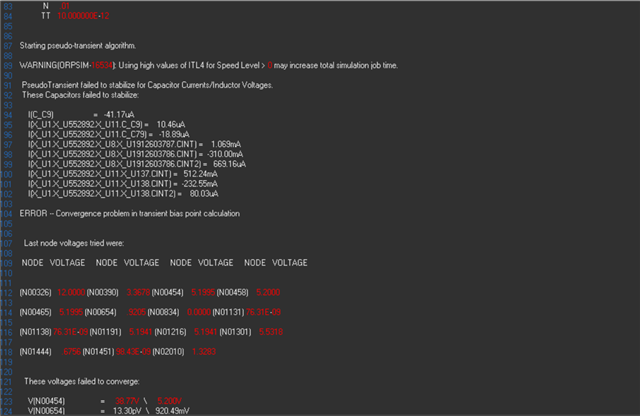640x416 pixels.
Task: Click node (N01191) label
Action: coord(105,332)
